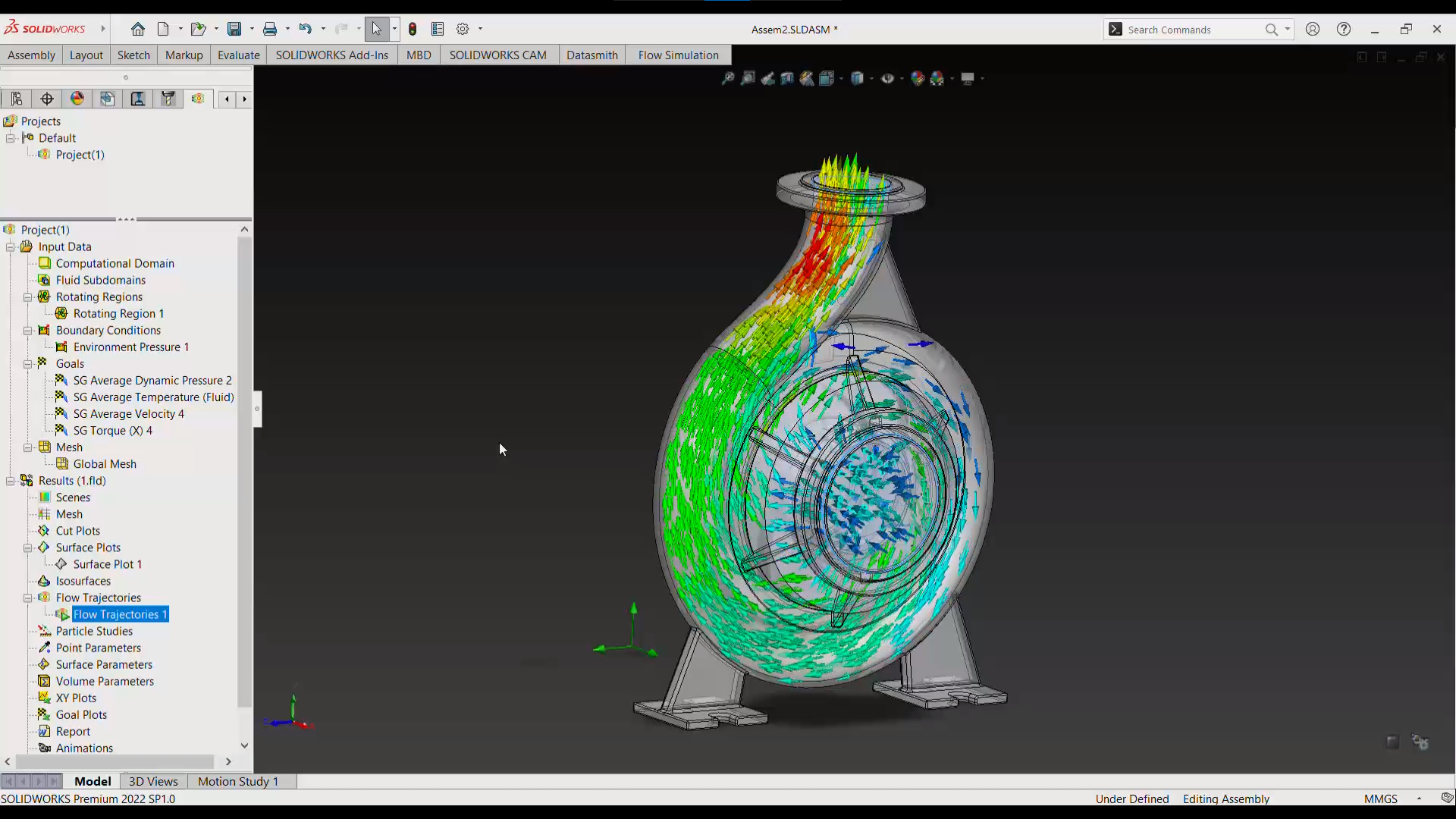Open the Evaluate ribbon tab
The height and width of the screenshot is (819, 1456).
[x=238, y=55]
